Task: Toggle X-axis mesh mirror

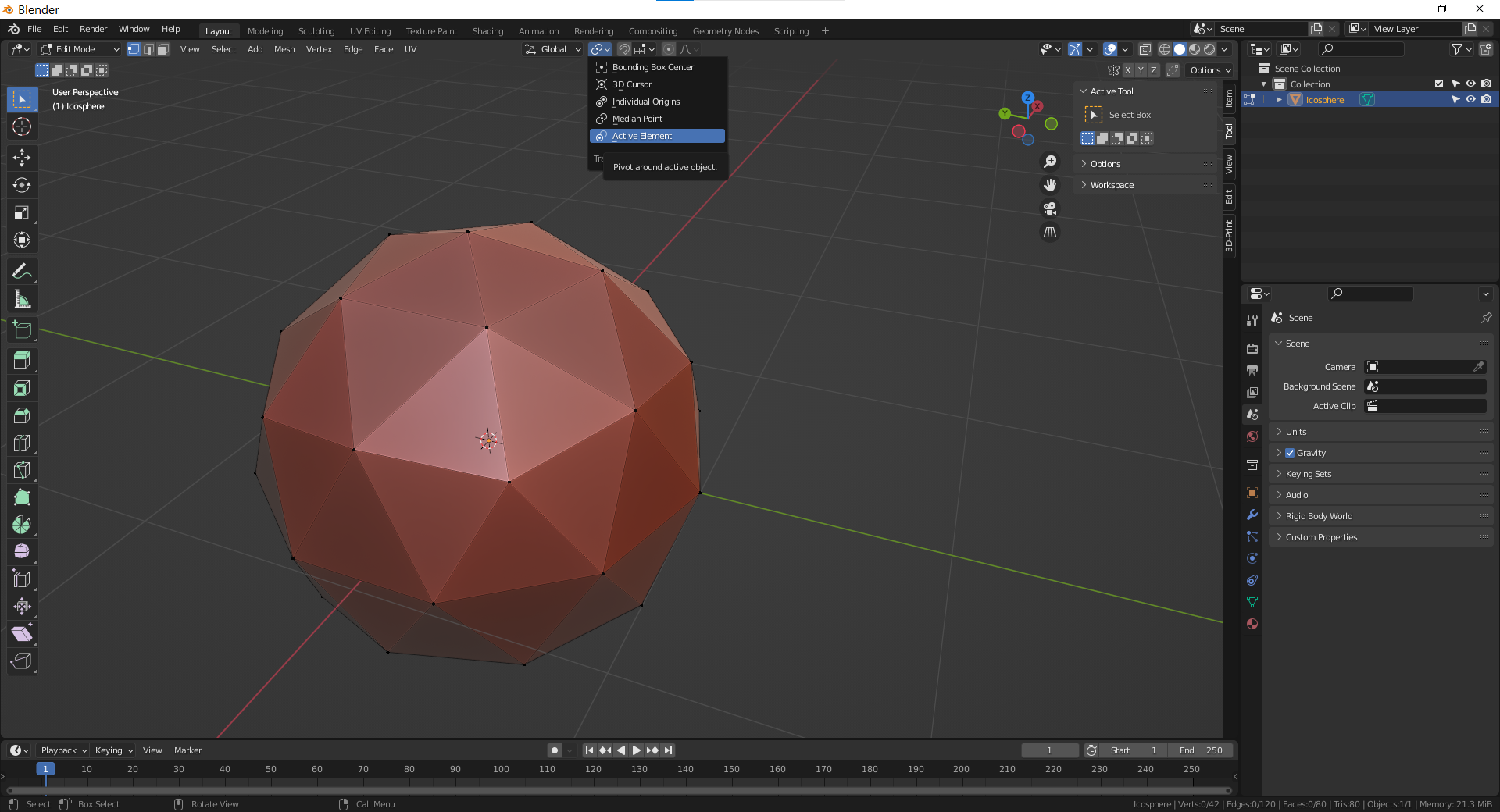Action: (x=1127, y=70)
